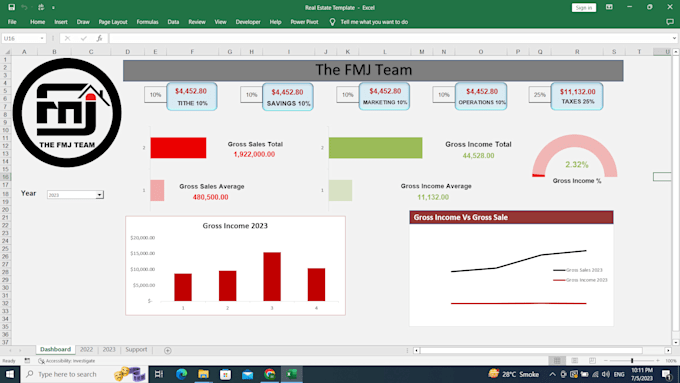Click the SAVINGS 10% card

tap(288, 97)
